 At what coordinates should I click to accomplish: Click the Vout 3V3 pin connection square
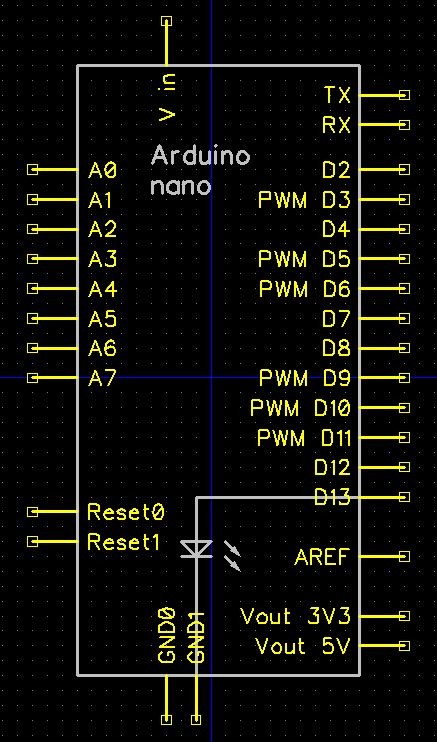pos(404,616)
